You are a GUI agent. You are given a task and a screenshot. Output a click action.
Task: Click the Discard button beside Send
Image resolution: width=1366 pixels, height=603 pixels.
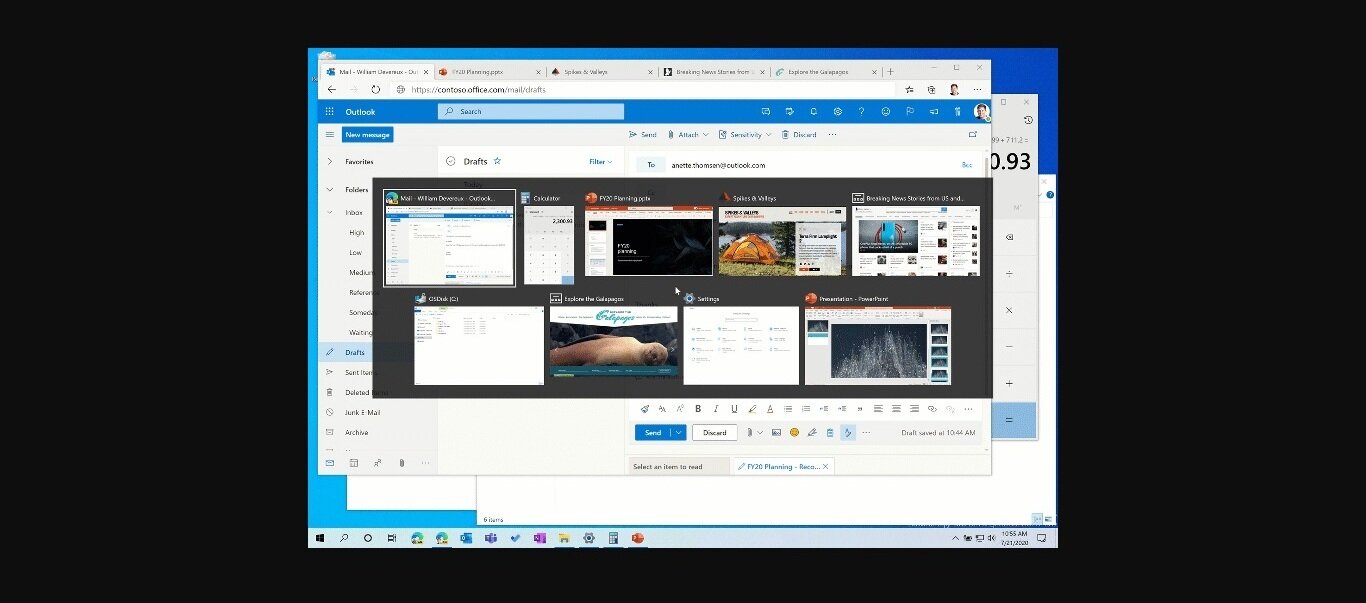[714, 433]
